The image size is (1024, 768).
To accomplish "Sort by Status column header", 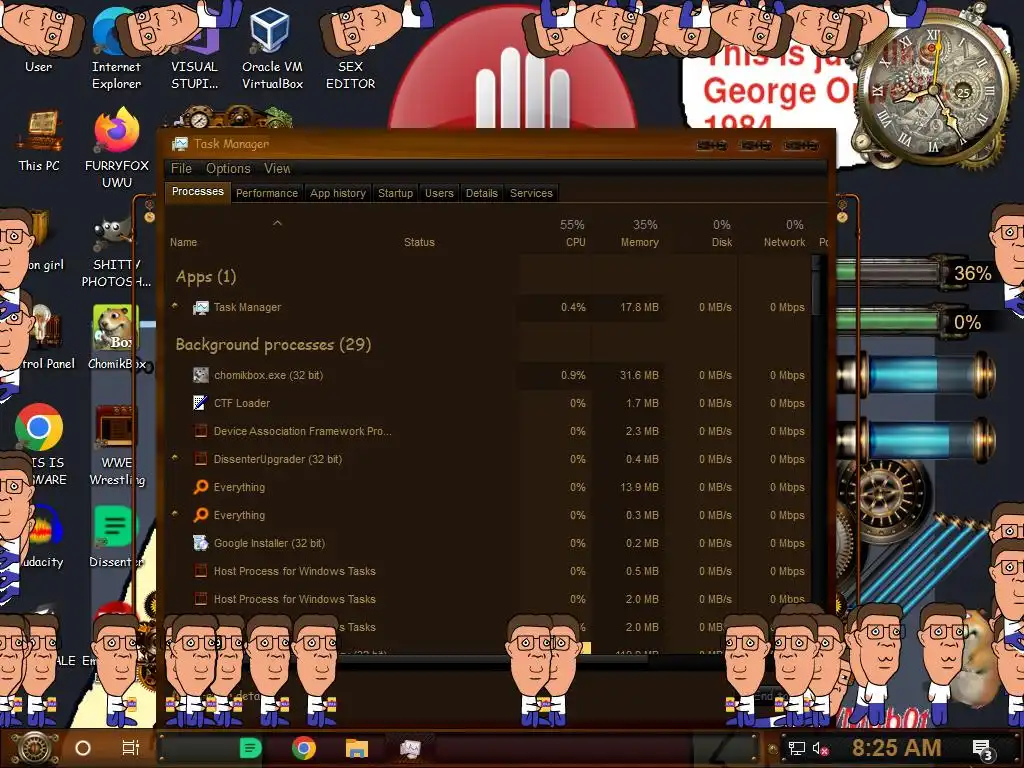I will pos(419,242).
